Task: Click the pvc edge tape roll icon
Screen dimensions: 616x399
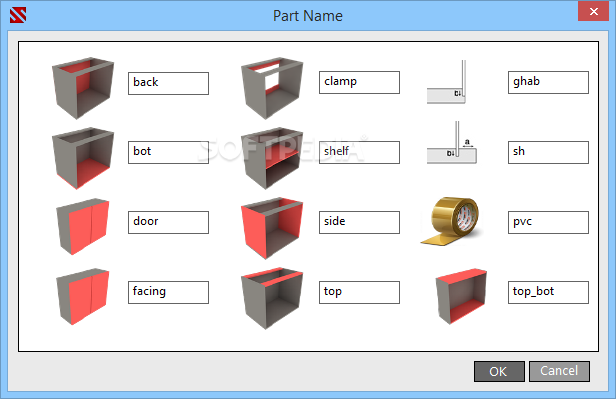Action: tap(451, 221)
